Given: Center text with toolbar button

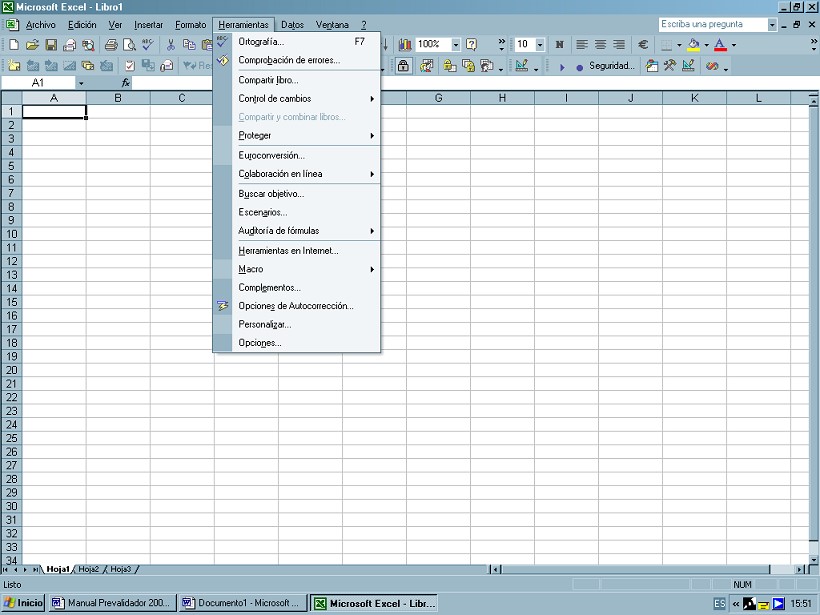Looking at the screenshot, I should click(x=600, y=45).
